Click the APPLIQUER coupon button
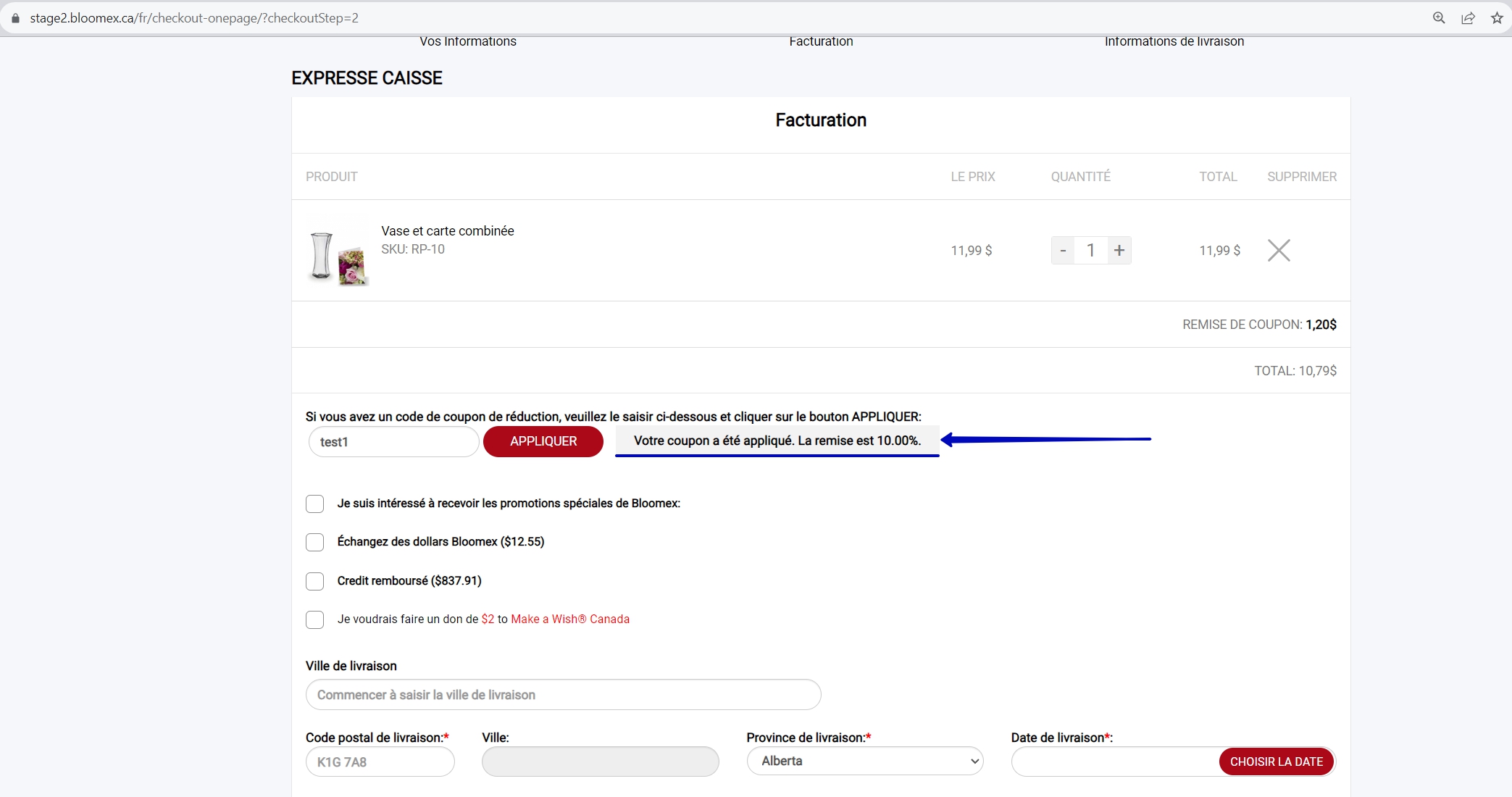Image resolution: width=1512 pixels, height=797 pixels. tap(543, 441)
